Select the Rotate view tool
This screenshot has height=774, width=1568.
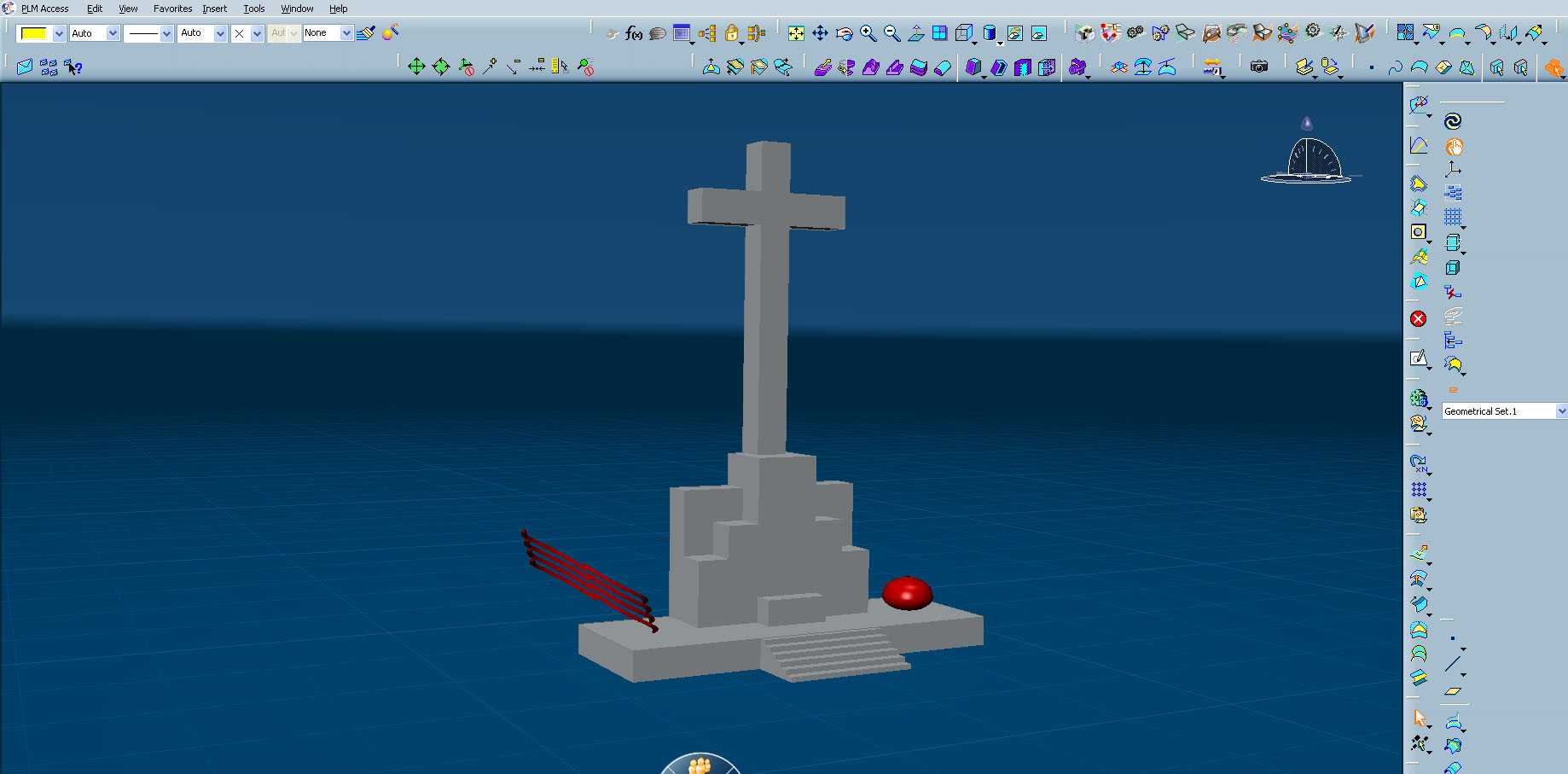point(845,33)
